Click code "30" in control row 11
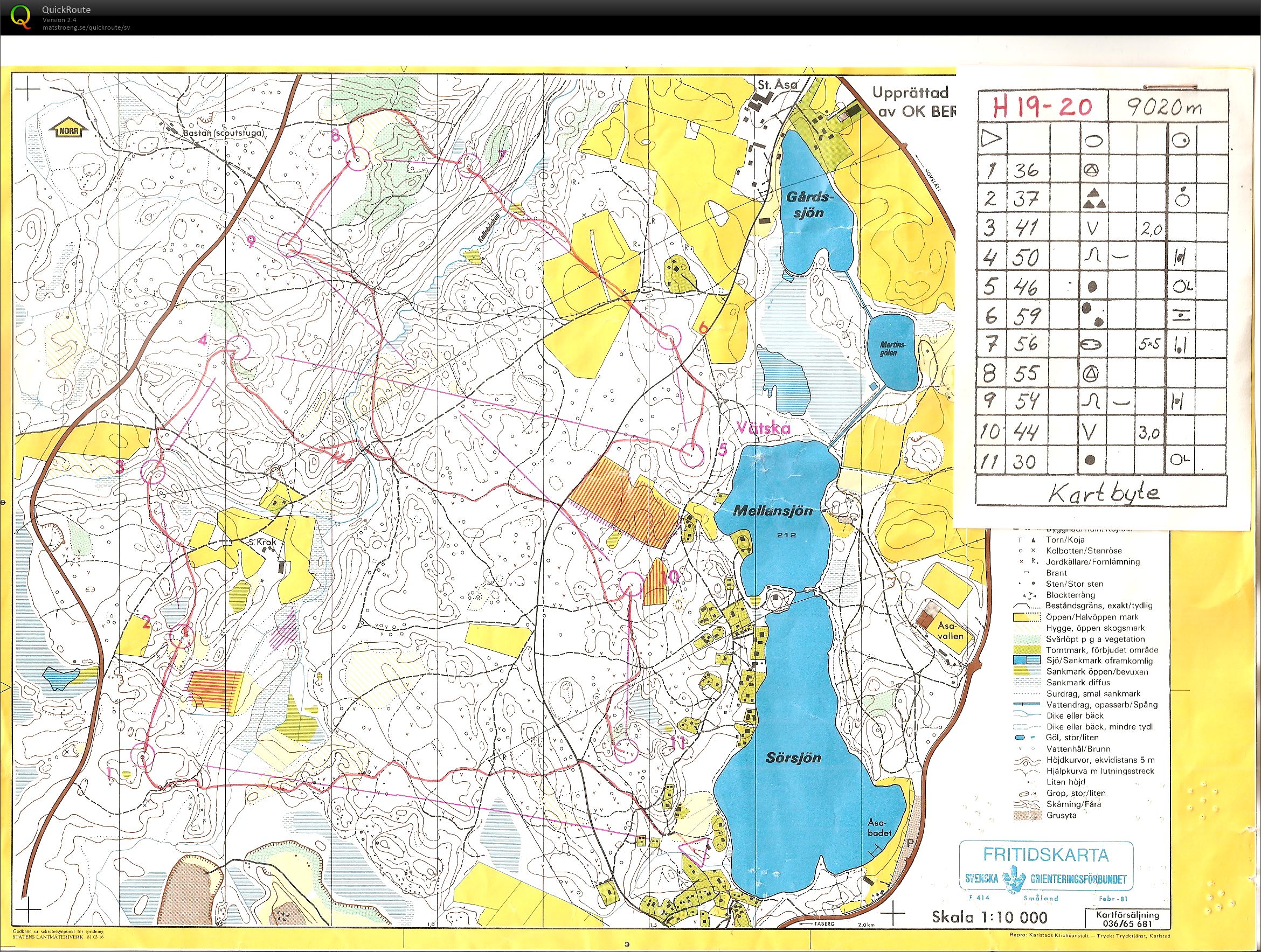1261x952 pixels. (1024, 461)
